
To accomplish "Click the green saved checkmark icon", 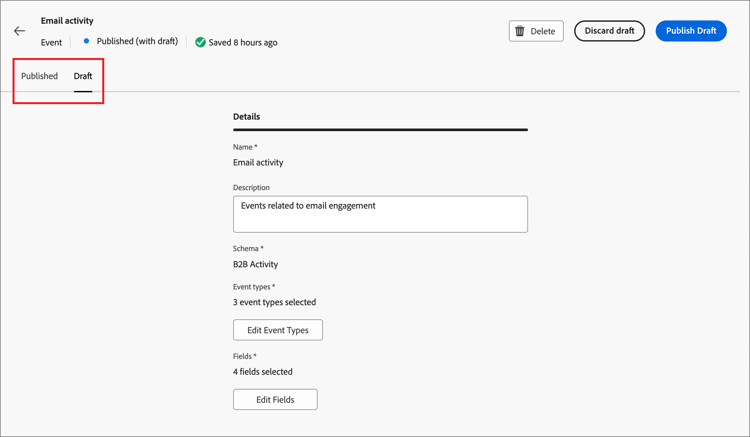I will coord(200,42).
